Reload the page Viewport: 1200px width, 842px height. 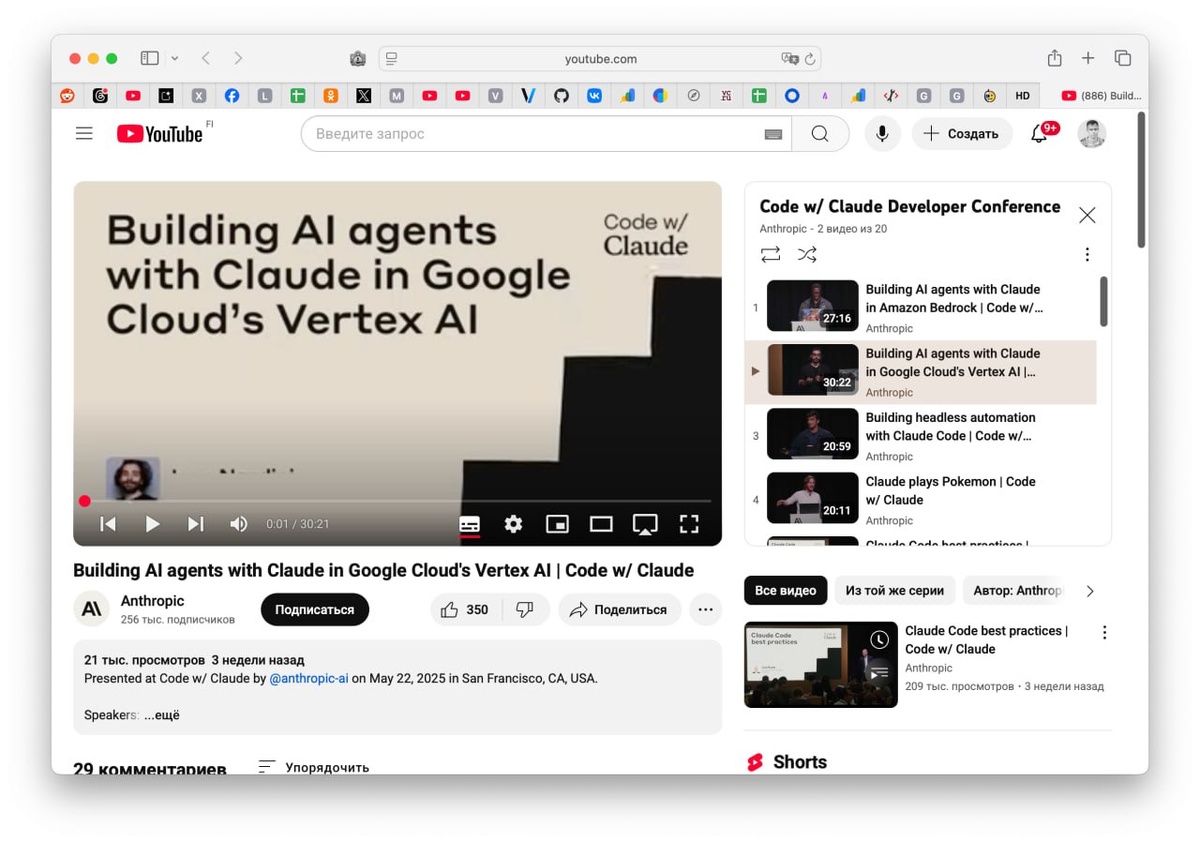point(810,59)
